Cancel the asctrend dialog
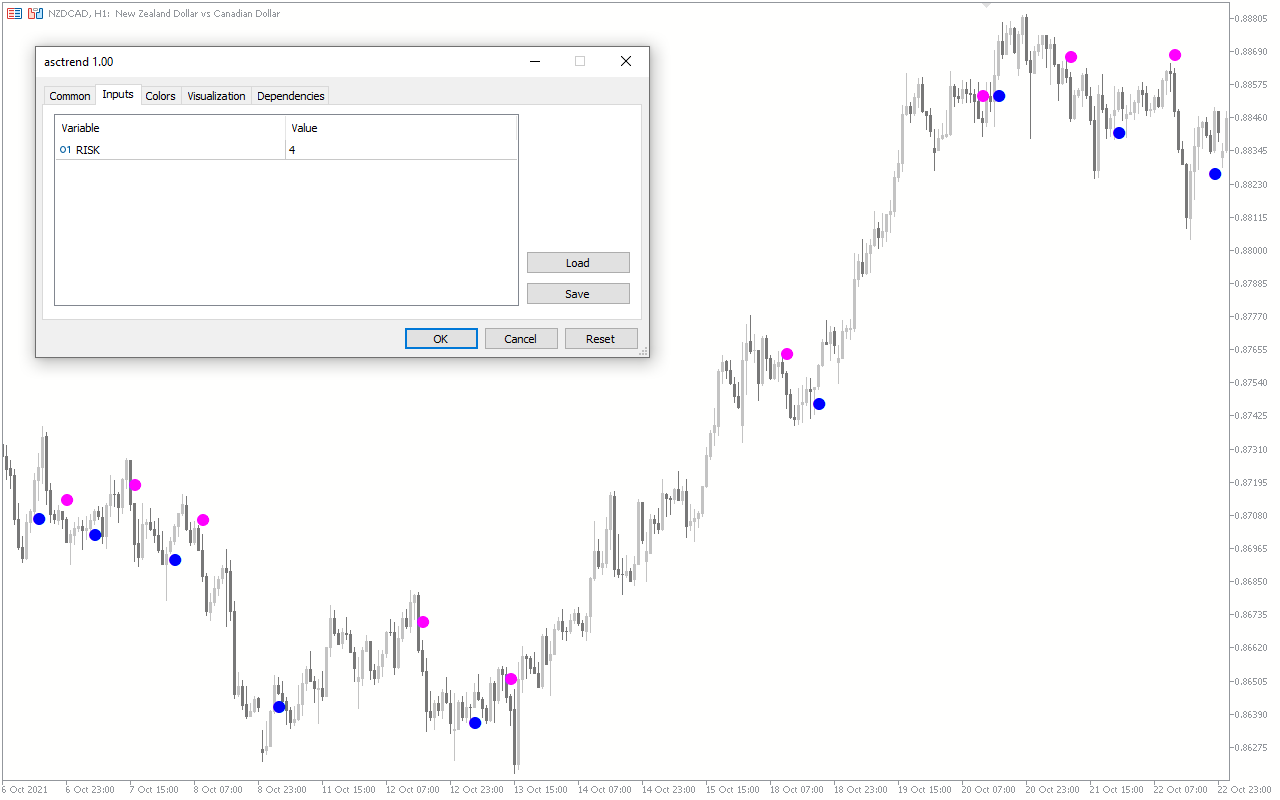The height and width of the screenshot is (800, 1280). coord(521,339)
